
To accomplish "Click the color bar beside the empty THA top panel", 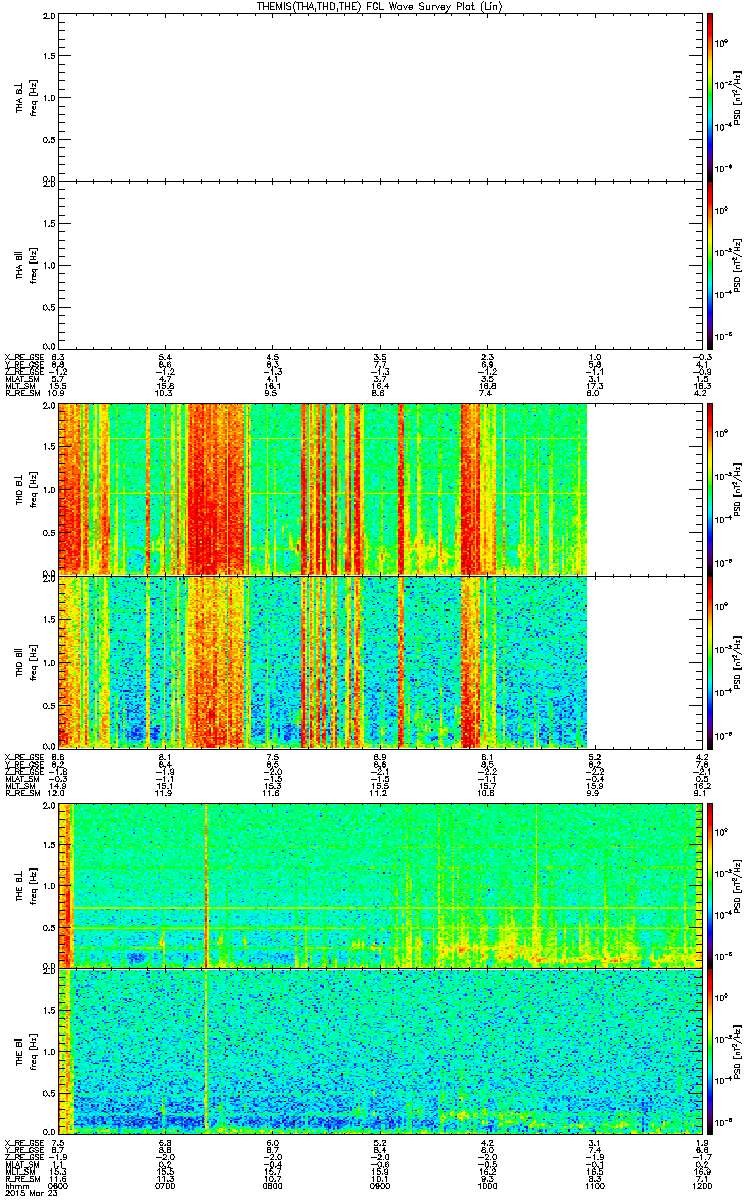I will click(x=710, y=96).
